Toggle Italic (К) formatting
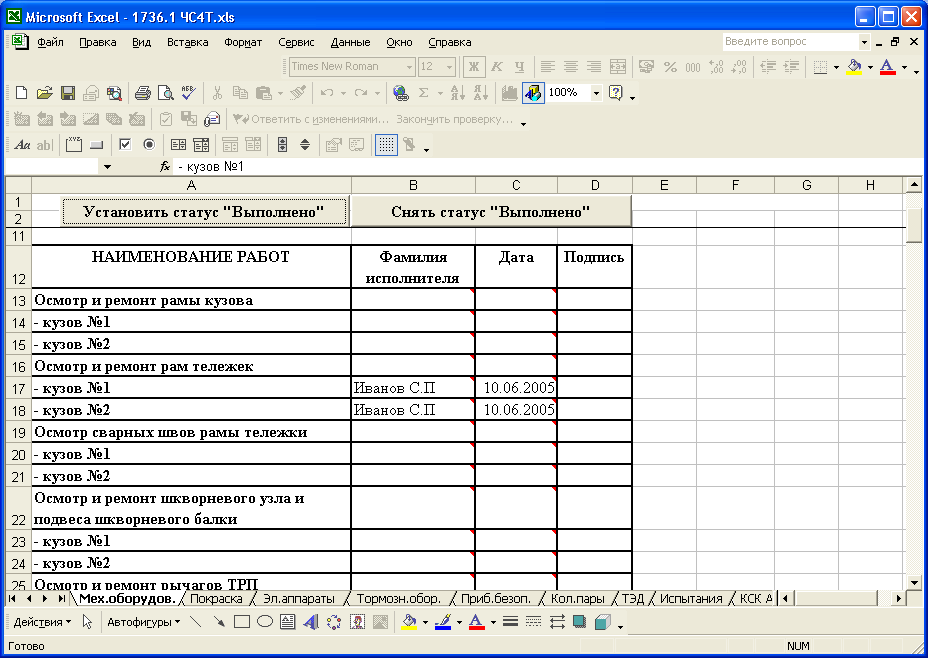Image resolution: width=928 pixels, height=658 pixels. [497, 67]
